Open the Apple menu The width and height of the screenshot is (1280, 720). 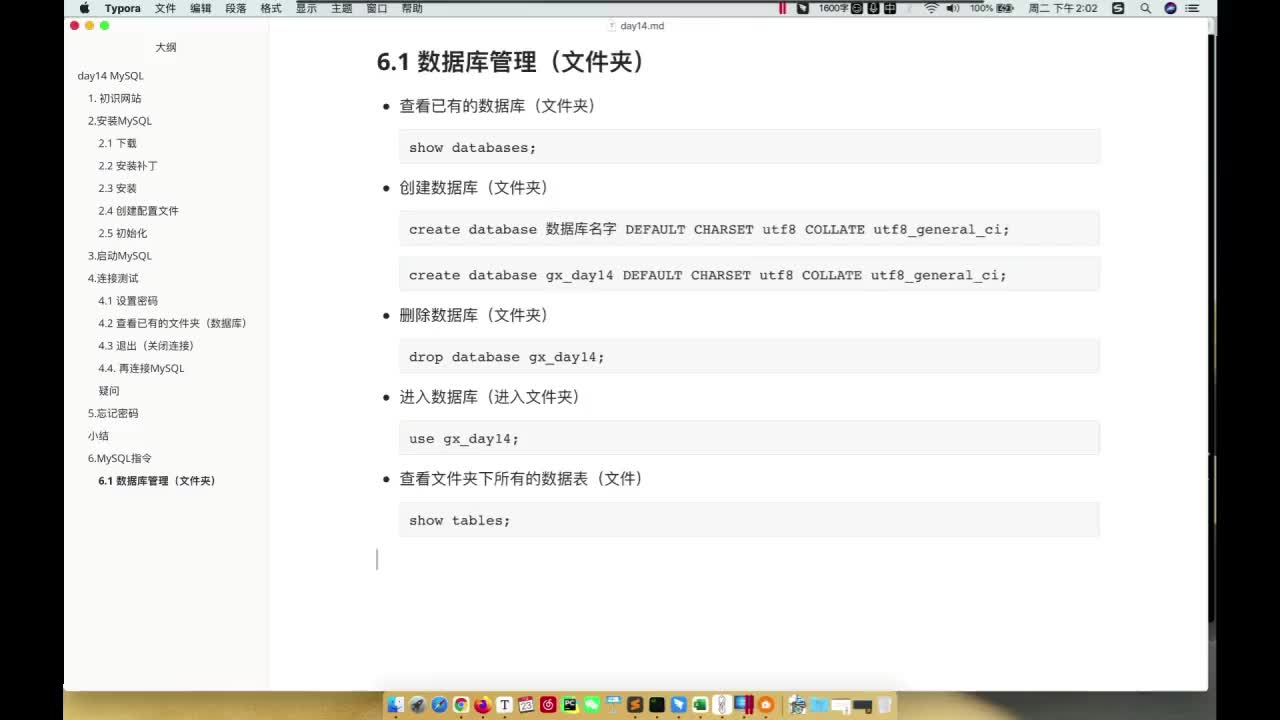tap(85, 8)
